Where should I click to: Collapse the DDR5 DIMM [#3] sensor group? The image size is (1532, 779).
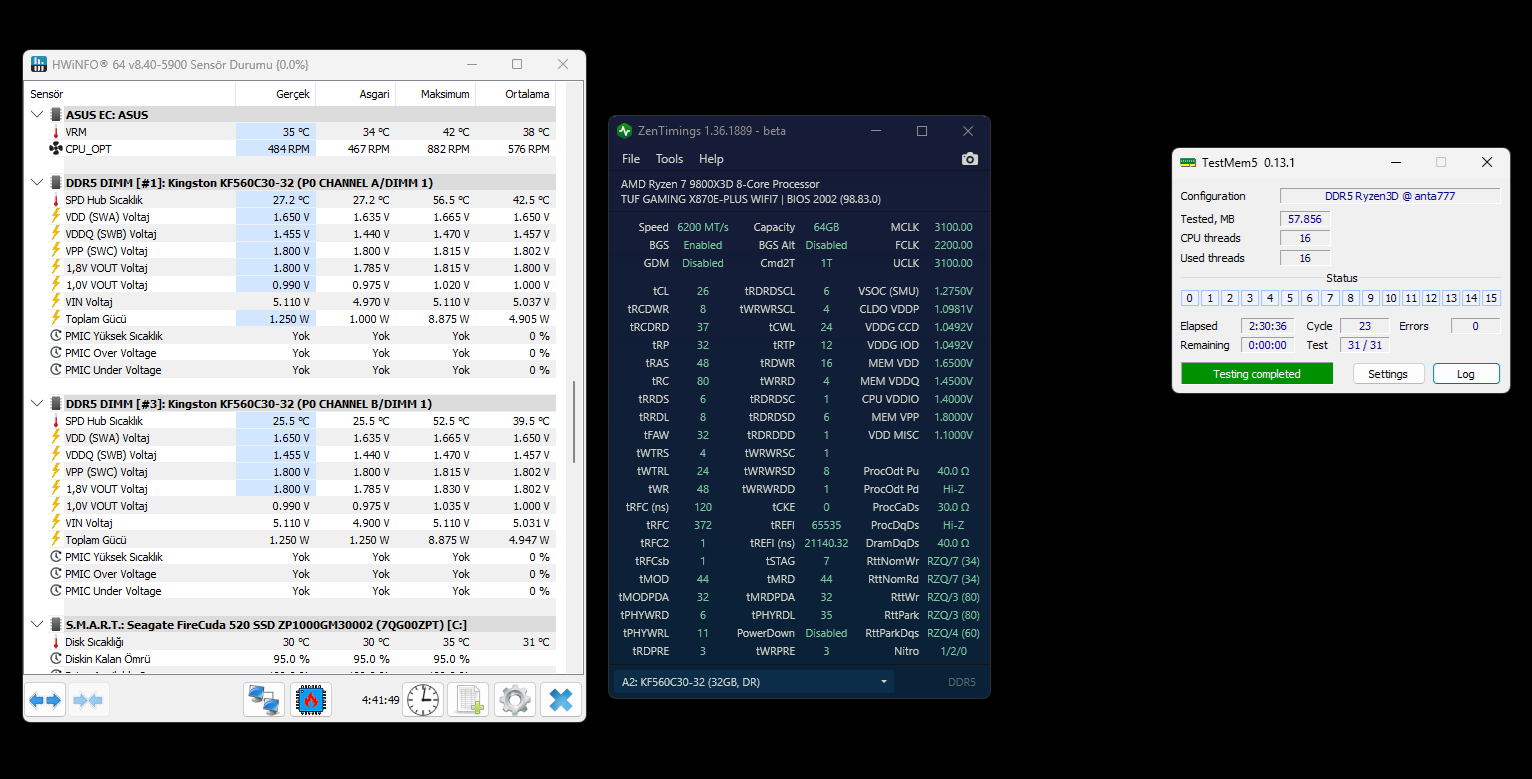38,404
